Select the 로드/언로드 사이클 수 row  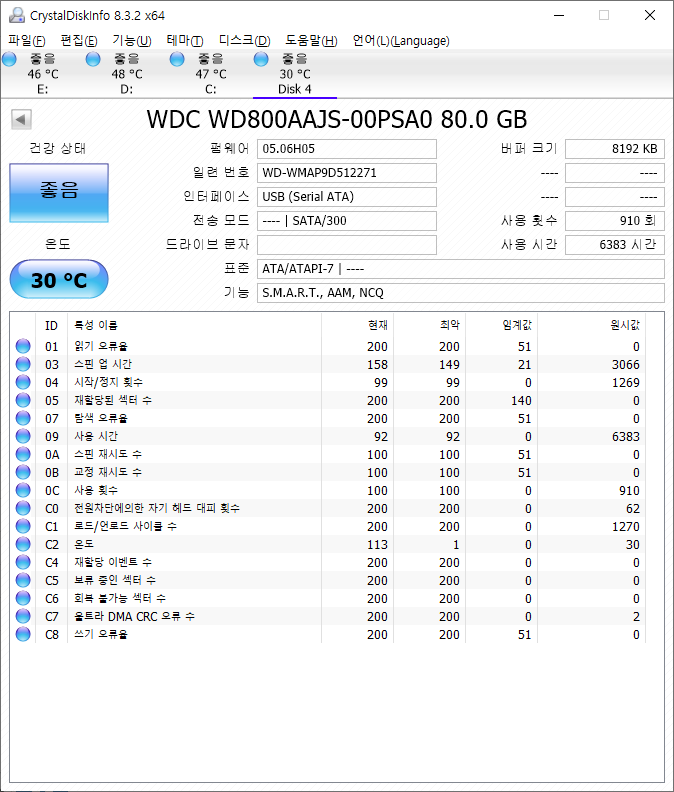point(328,526)
